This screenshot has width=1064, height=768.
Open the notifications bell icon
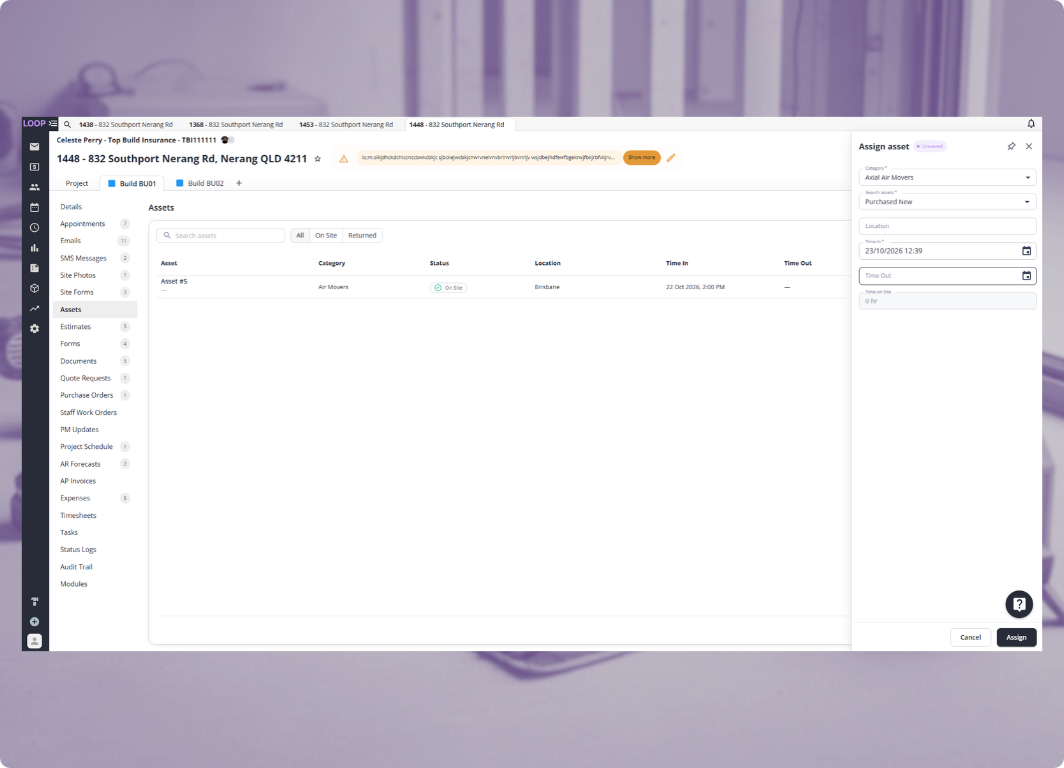(x=1031, y=123)
